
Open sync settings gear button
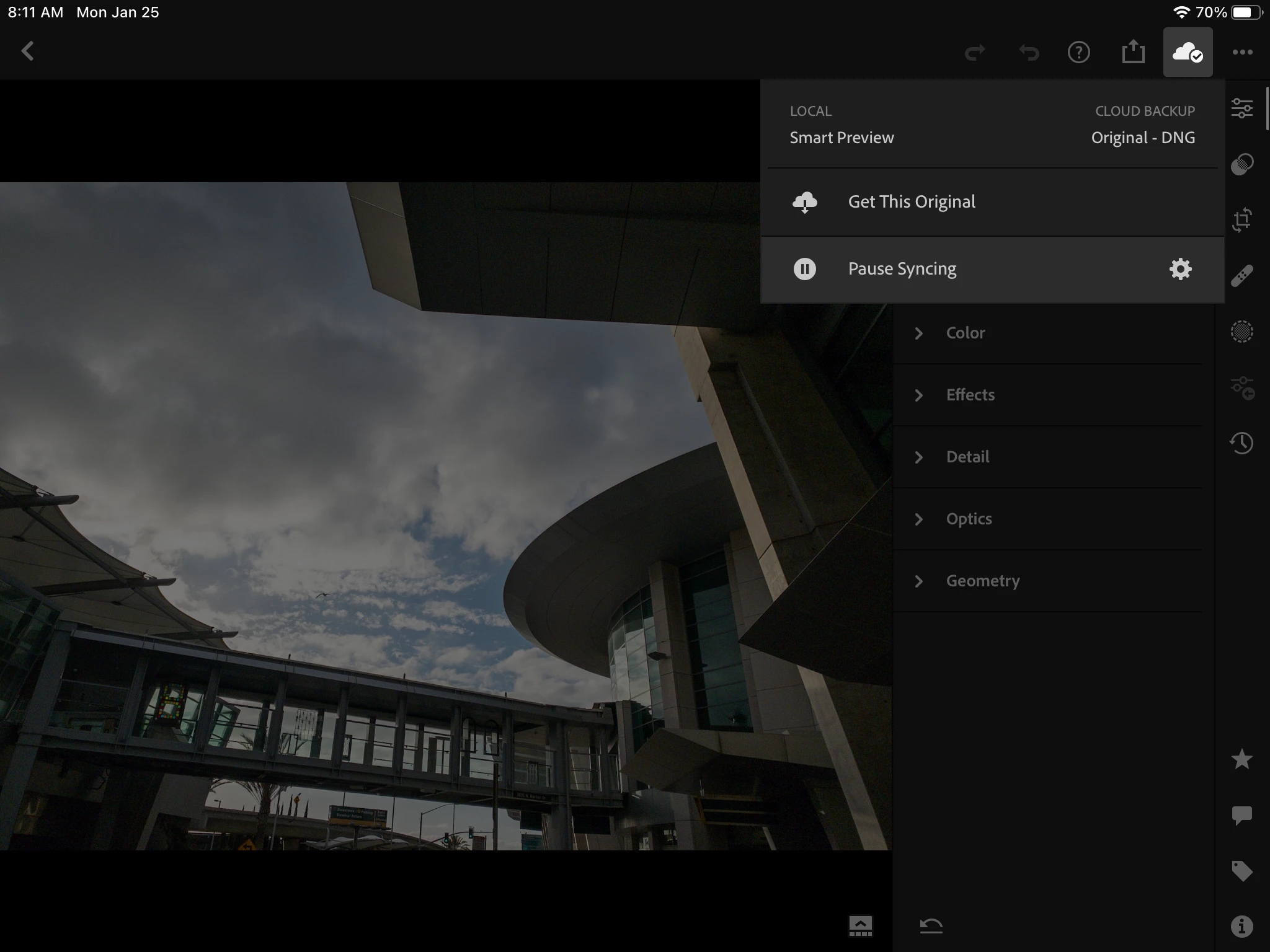click(x=1180, y=269)
